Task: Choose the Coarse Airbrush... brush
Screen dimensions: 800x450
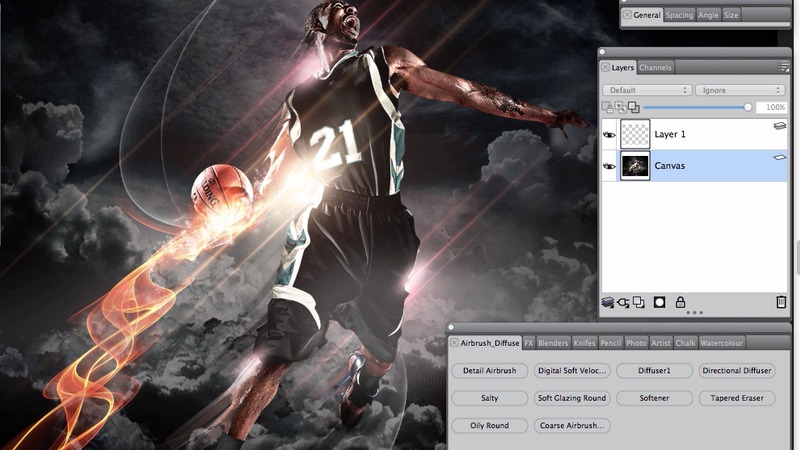Action: pos(572,426)
